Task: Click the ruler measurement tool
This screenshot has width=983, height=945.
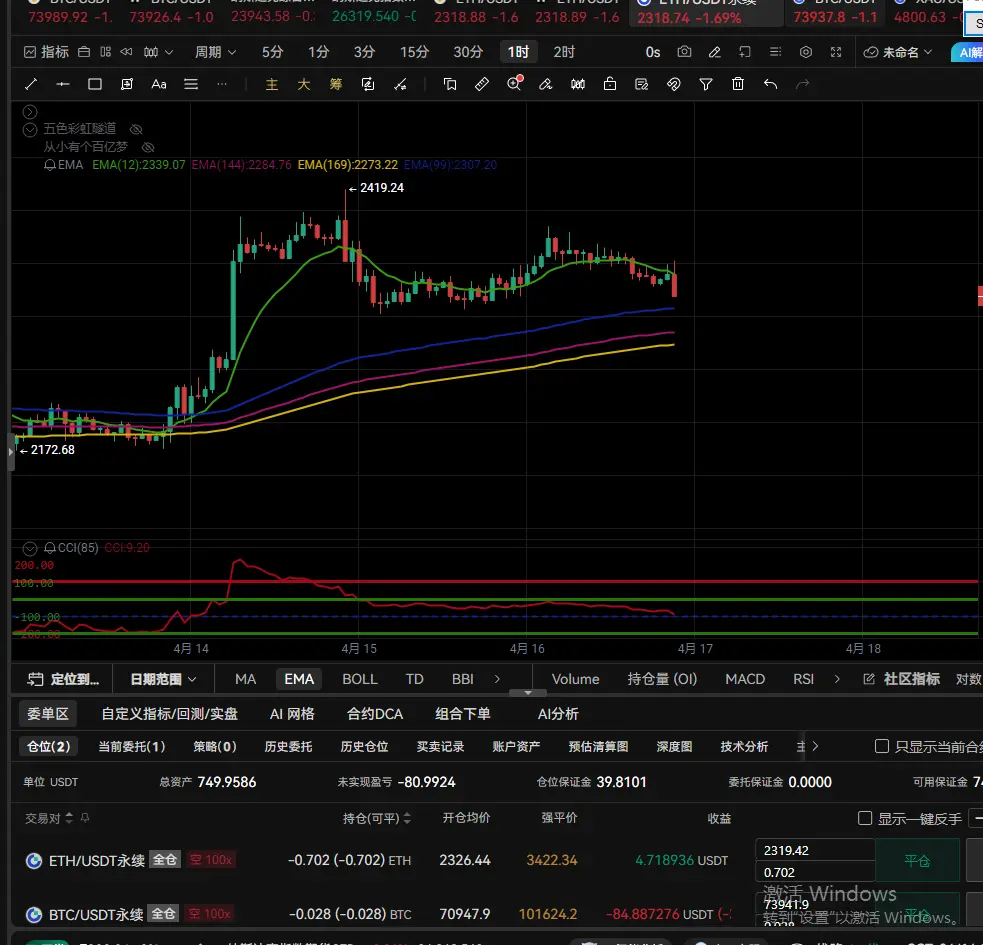Action: click(x=482, y=84)
